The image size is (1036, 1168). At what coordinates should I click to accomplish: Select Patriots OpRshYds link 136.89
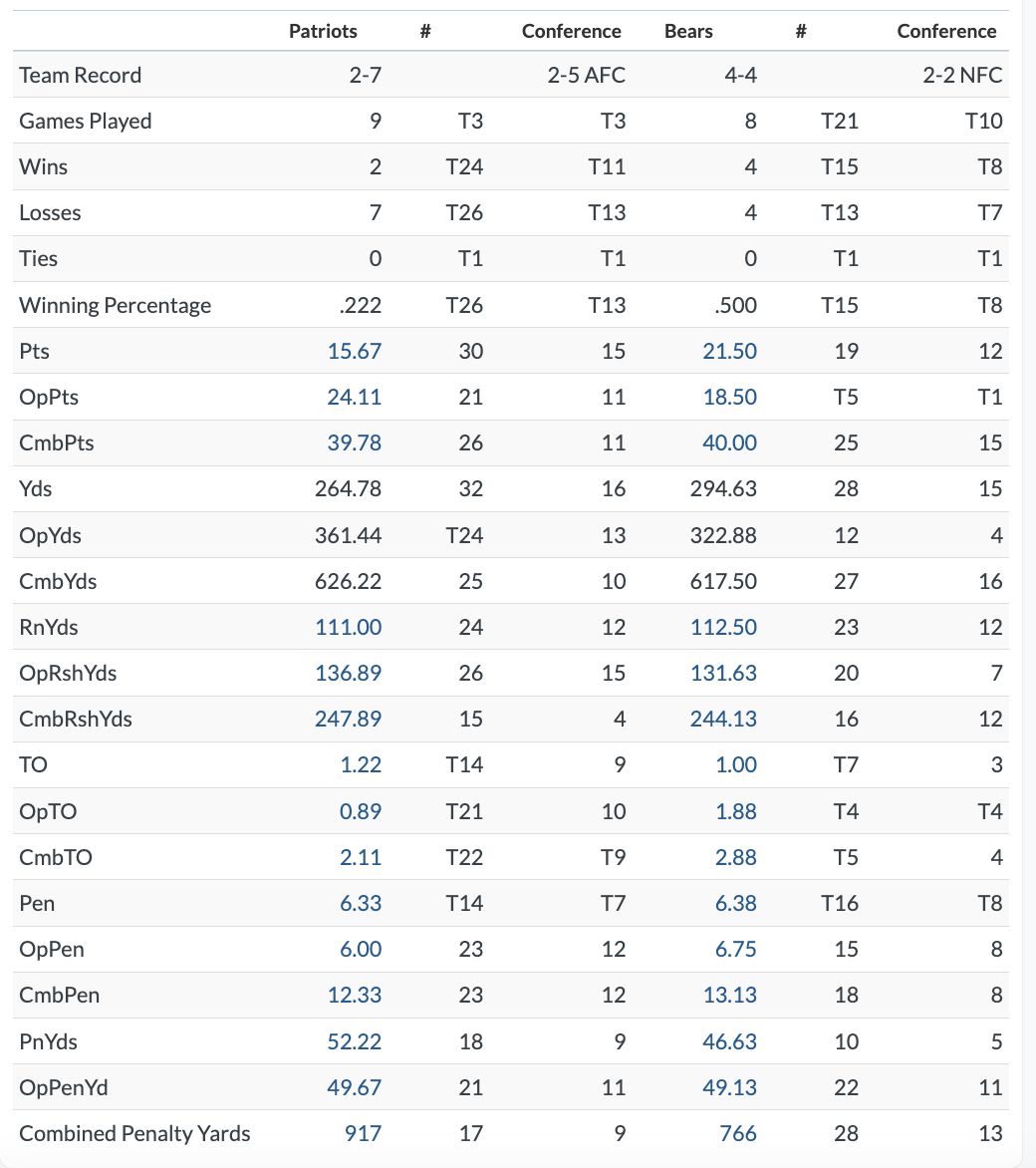[x=348, y=673]
